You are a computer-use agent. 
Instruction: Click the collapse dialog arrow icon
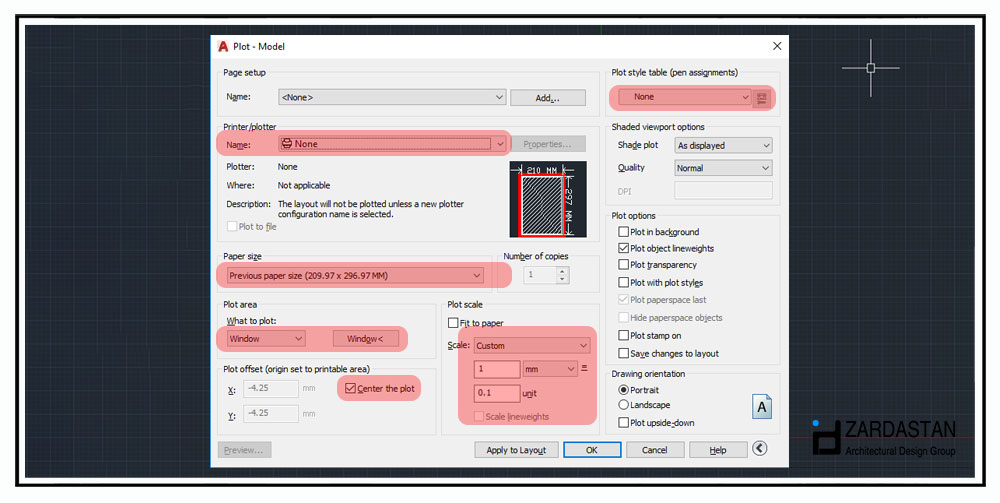pos(760,450)
